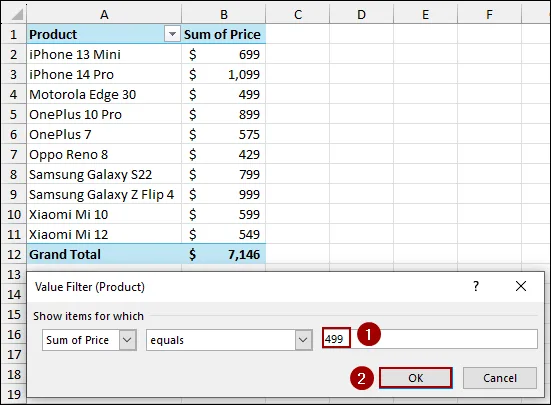Expand the Sum of Price field dropdown
The image size is (551, 405).
pos(127,340)
